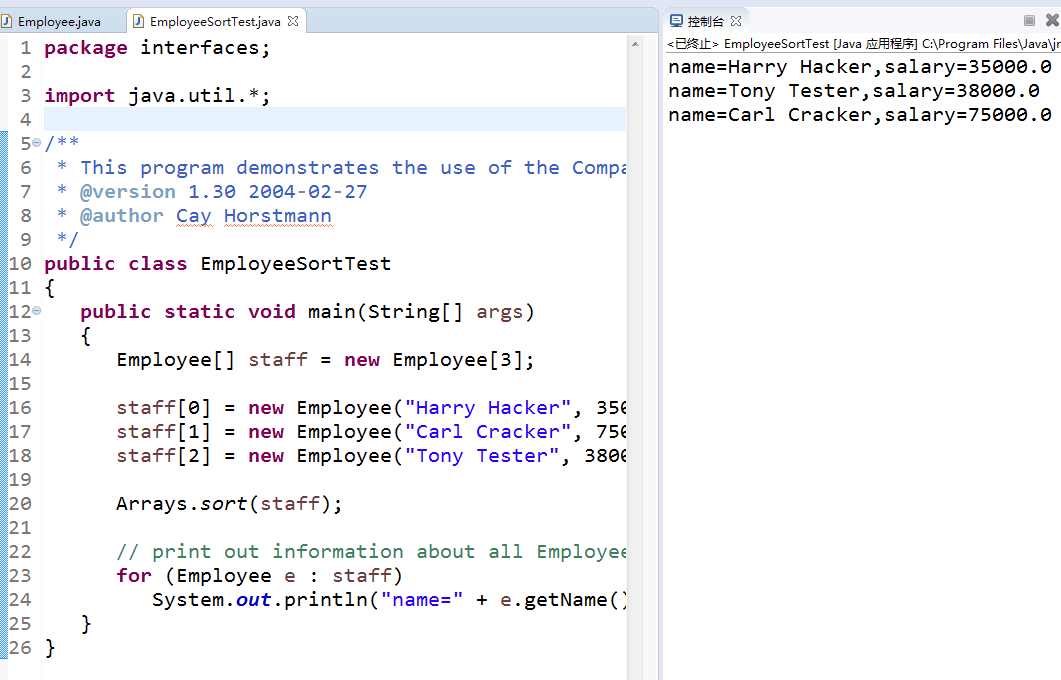Switch to the Employee.java tab
The image size is (1061, 680).
click(x=60, y=22)
